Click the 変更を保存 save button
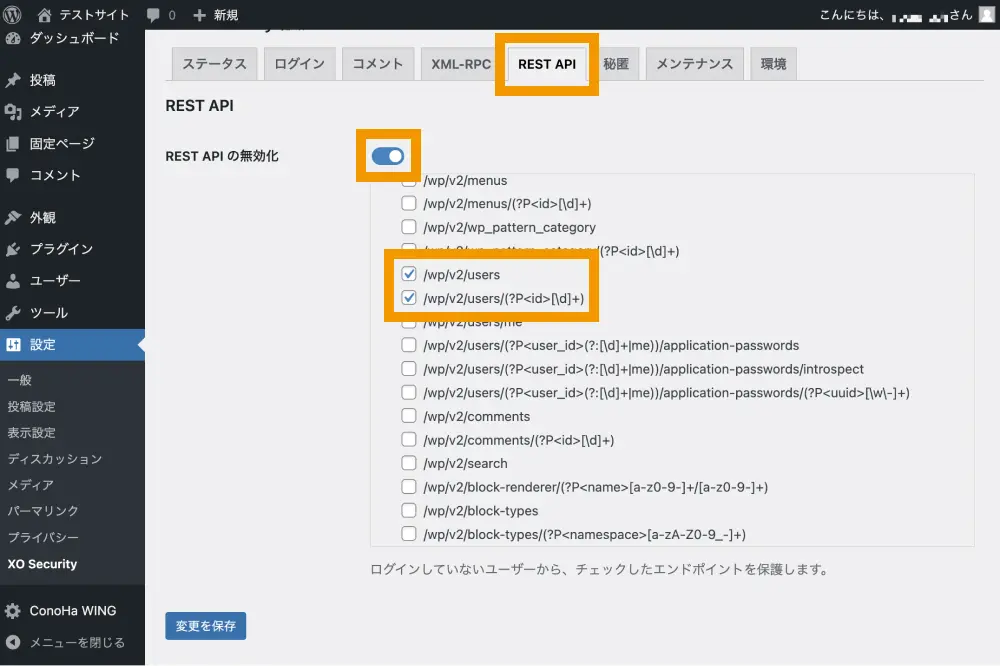Viewport: 1000px width, 666px height. click(206, 626)
